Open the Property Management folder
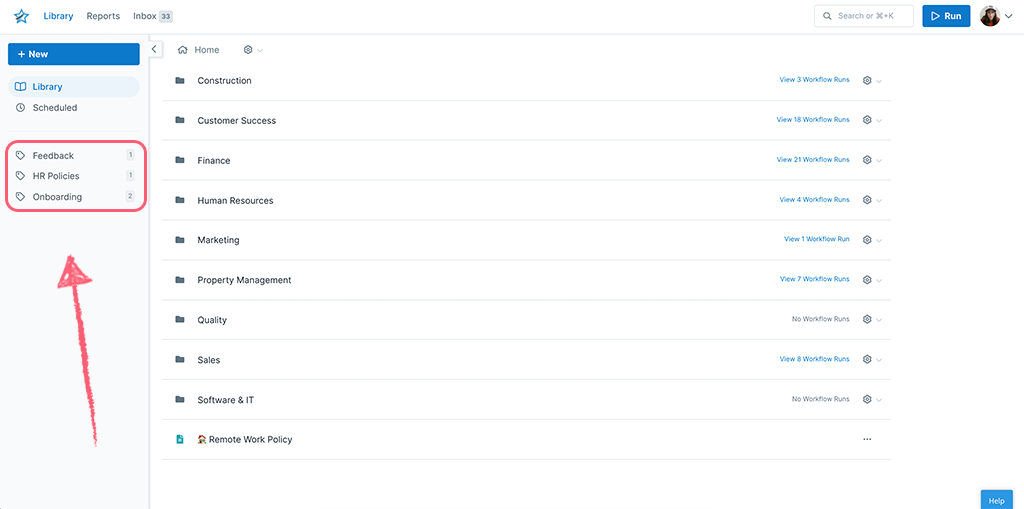This screenshot has width=1024, height=509. [x=244, y=280]
